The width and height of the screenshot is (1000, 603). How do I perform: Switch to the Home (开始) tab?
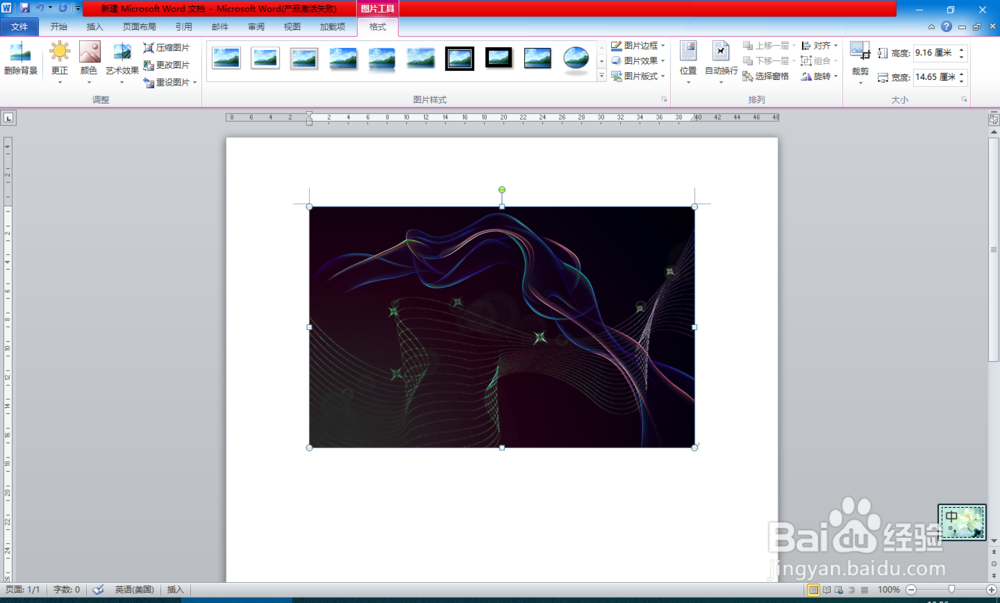tap(59, 27)
